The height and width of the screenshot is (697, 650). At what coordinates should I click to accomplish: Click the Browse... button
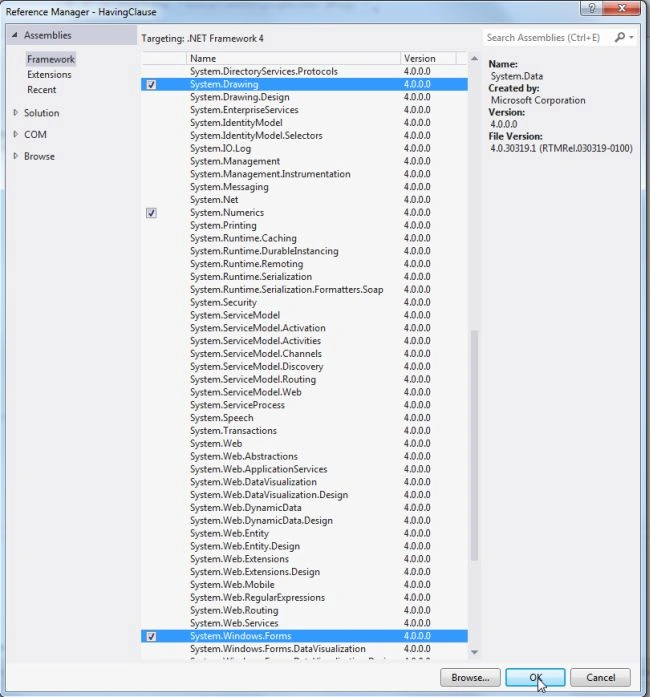pyautogui.click(x=470, y=677)
